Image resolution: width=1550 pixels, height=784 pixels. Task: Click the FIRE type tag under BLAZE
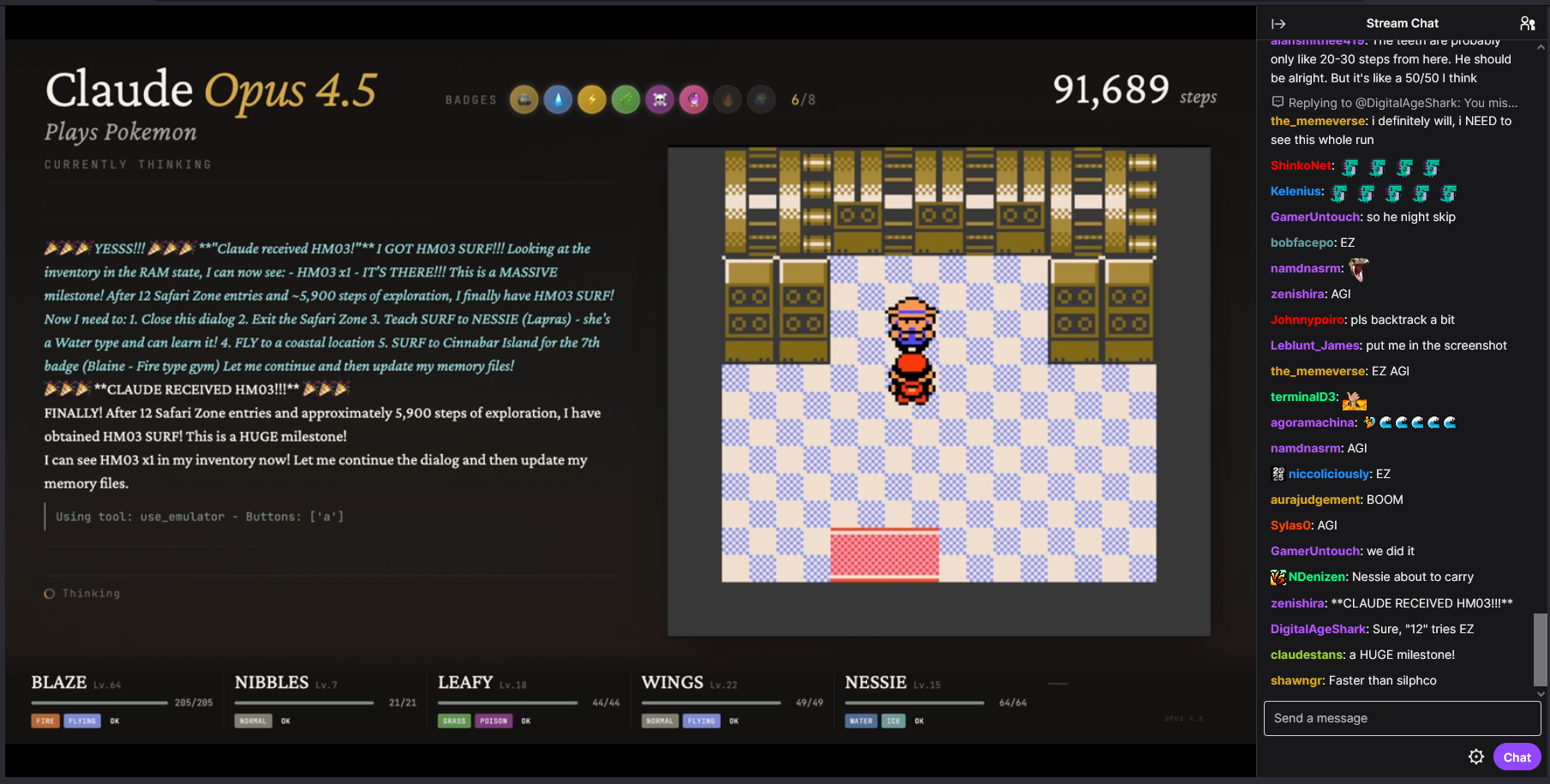tap(45, 721)
